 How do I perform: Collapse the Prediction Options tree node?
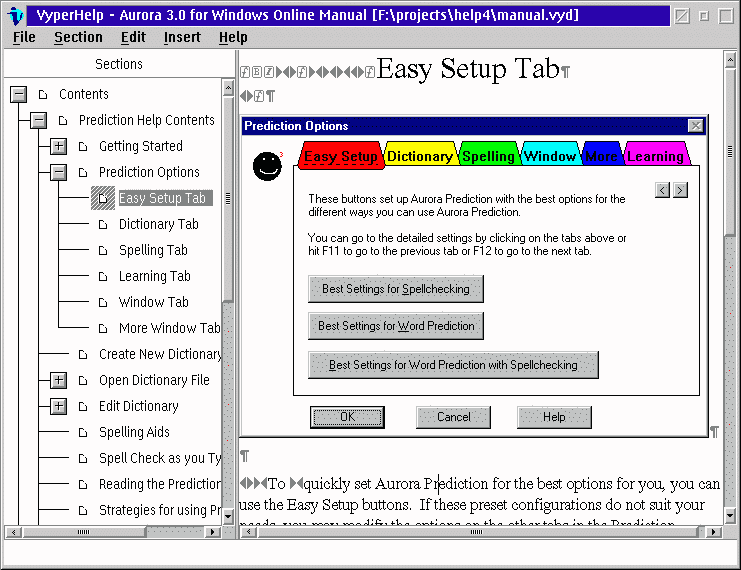pyautogui.click(x=58, y=172)
